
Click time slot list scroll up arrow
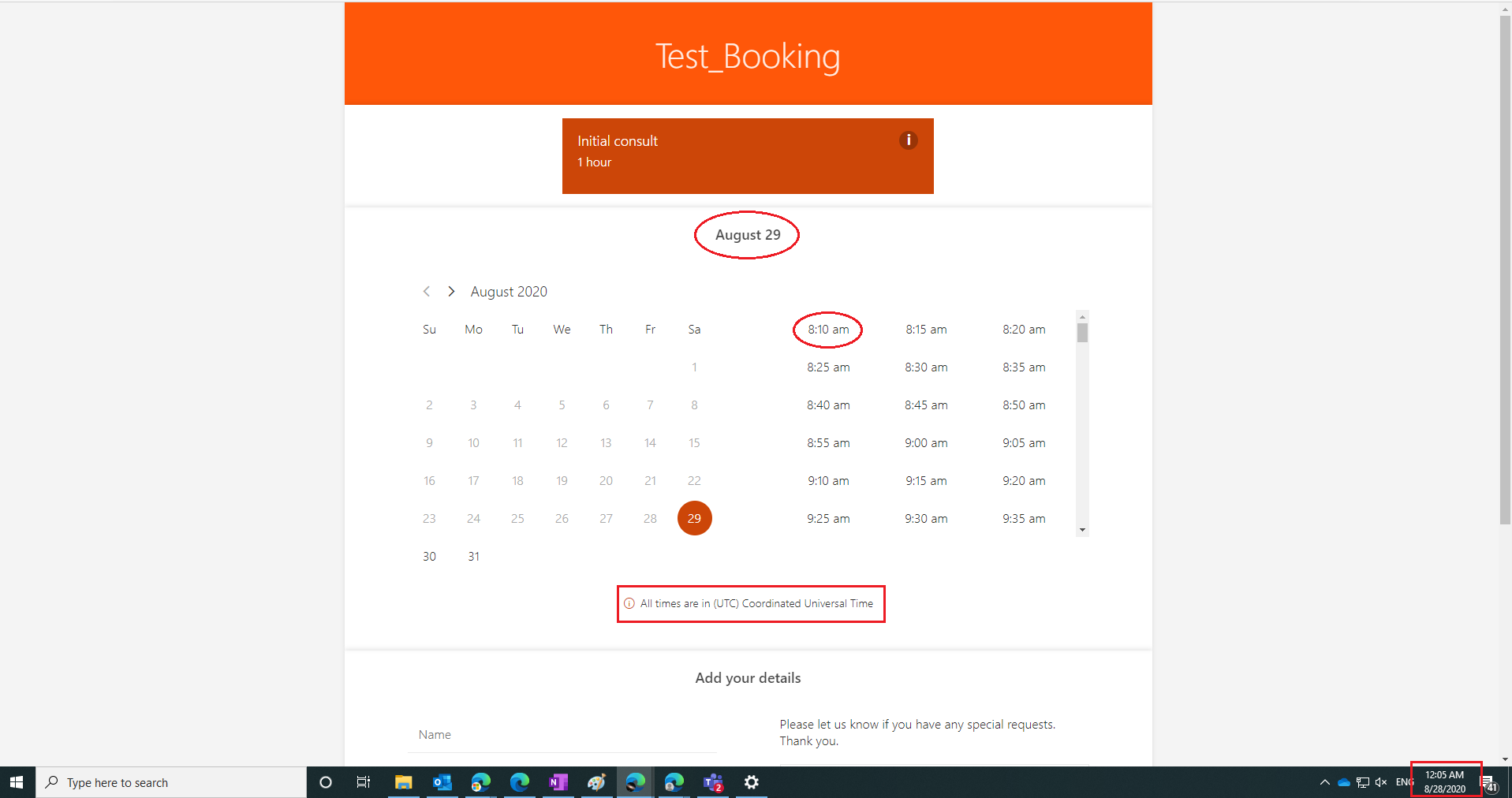[x=1082, y=316]
